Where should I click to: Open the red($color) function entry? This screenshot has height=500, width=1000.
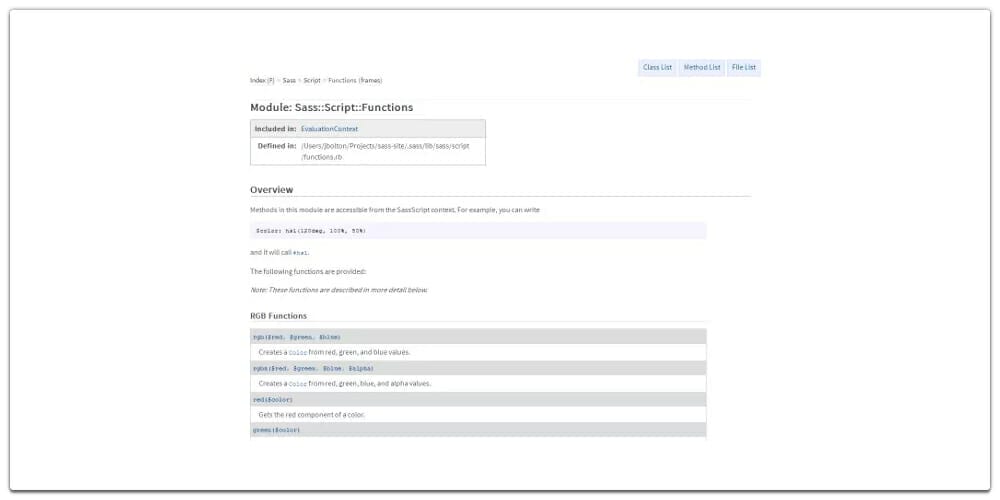click(x=273, y=399)
